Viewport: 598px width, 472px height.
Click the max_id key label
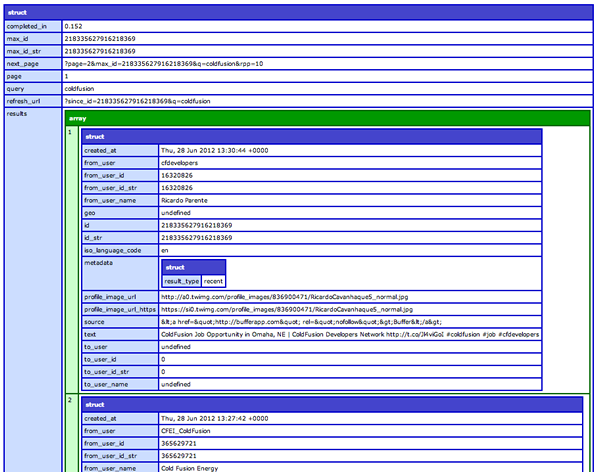17,39
